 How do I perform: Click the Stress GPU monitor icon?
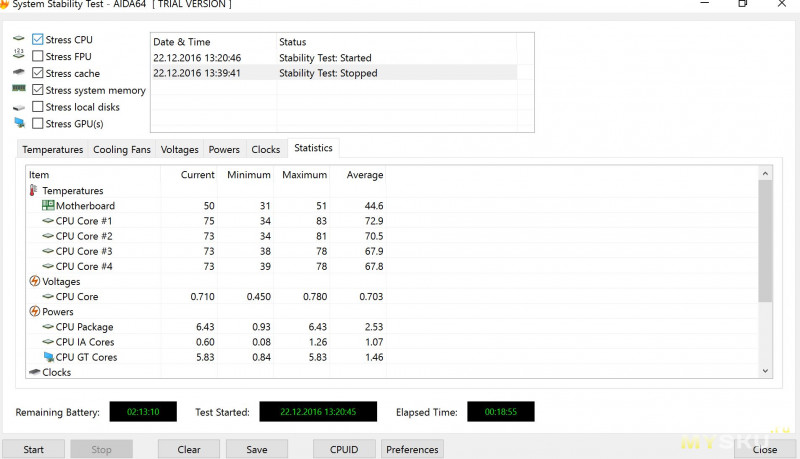(19, 122)
